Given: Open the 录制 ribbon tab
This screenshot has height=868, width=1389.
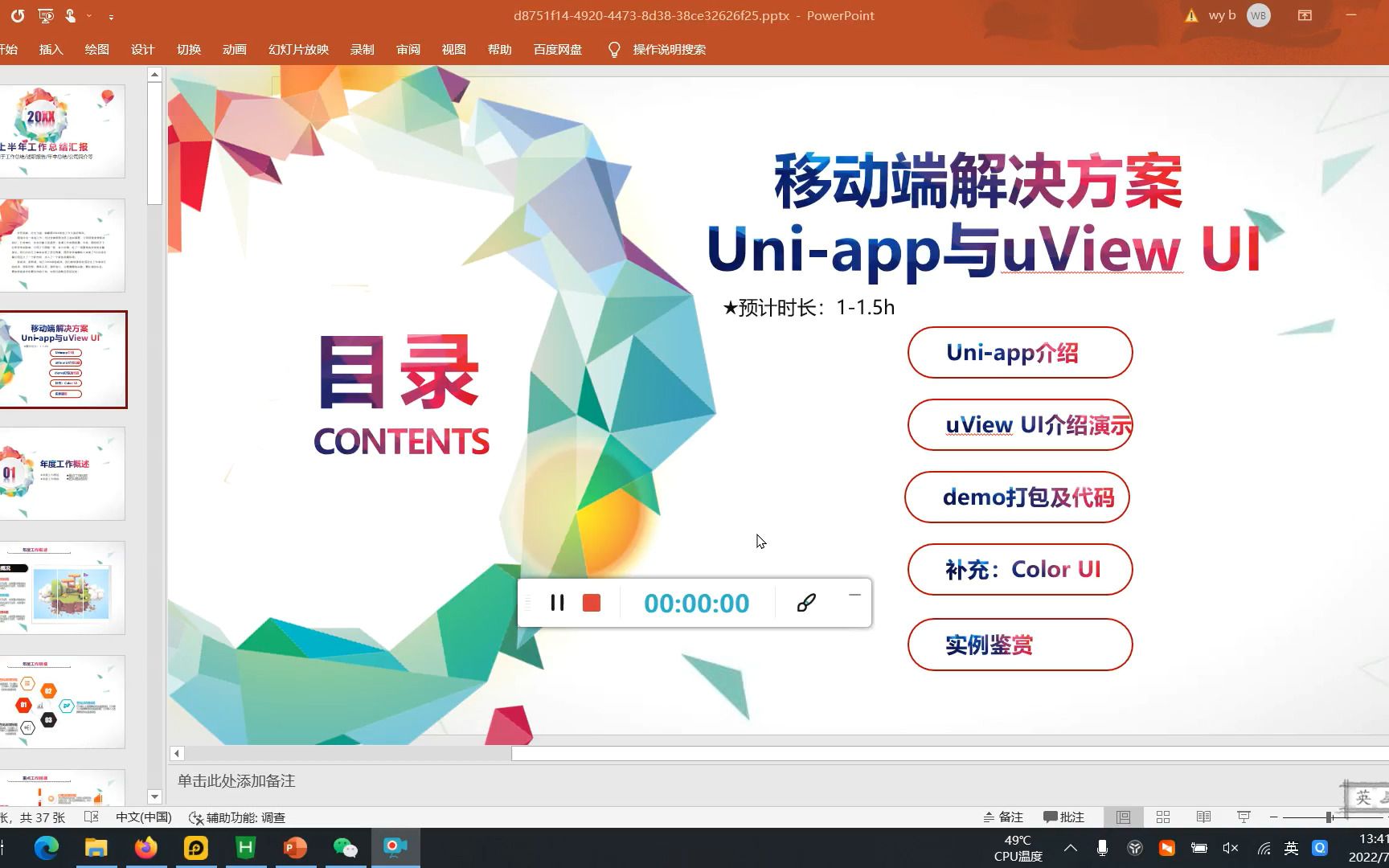Looking at the screenshot, I should click(363, 50).
